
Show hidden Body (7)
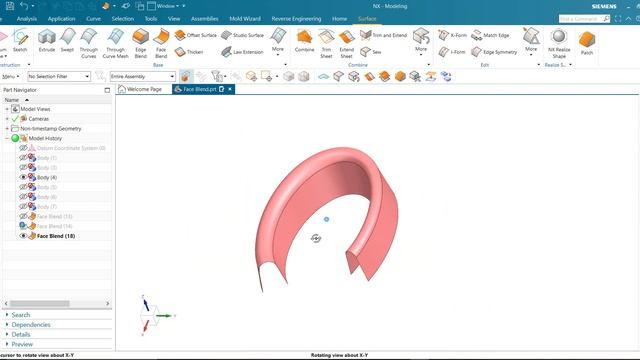point(23,207)
